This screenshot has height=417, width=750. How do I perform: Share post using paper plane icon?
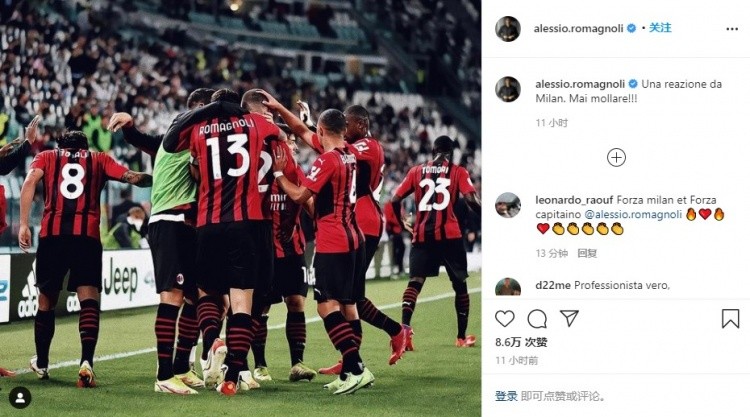[569, 318]
